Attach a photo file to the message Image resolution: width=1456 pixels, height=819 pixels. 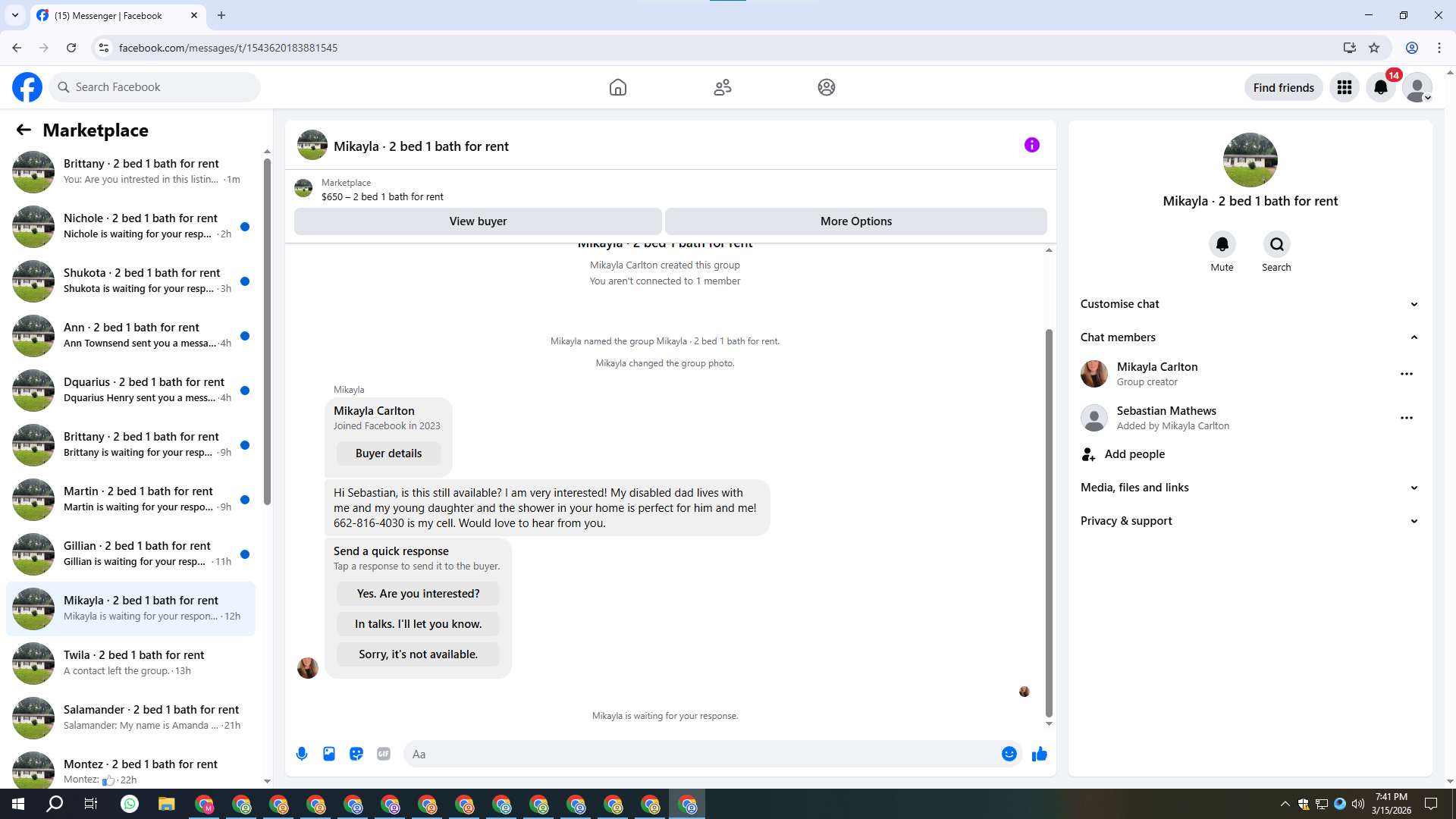(329, 754)
